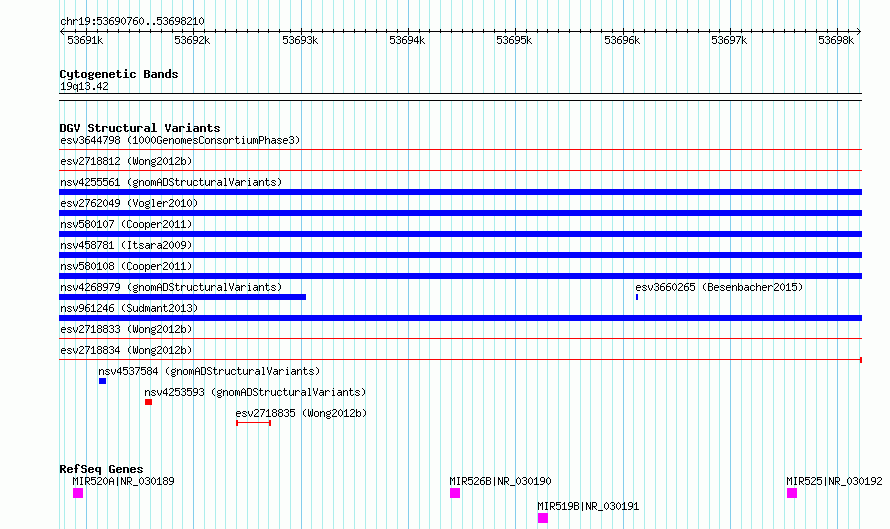This screenshot has height=529, width=890.
Task: Click the MIR519B|NR_030191 gene label
Action: pyautogui.click(x=588, y=506)
